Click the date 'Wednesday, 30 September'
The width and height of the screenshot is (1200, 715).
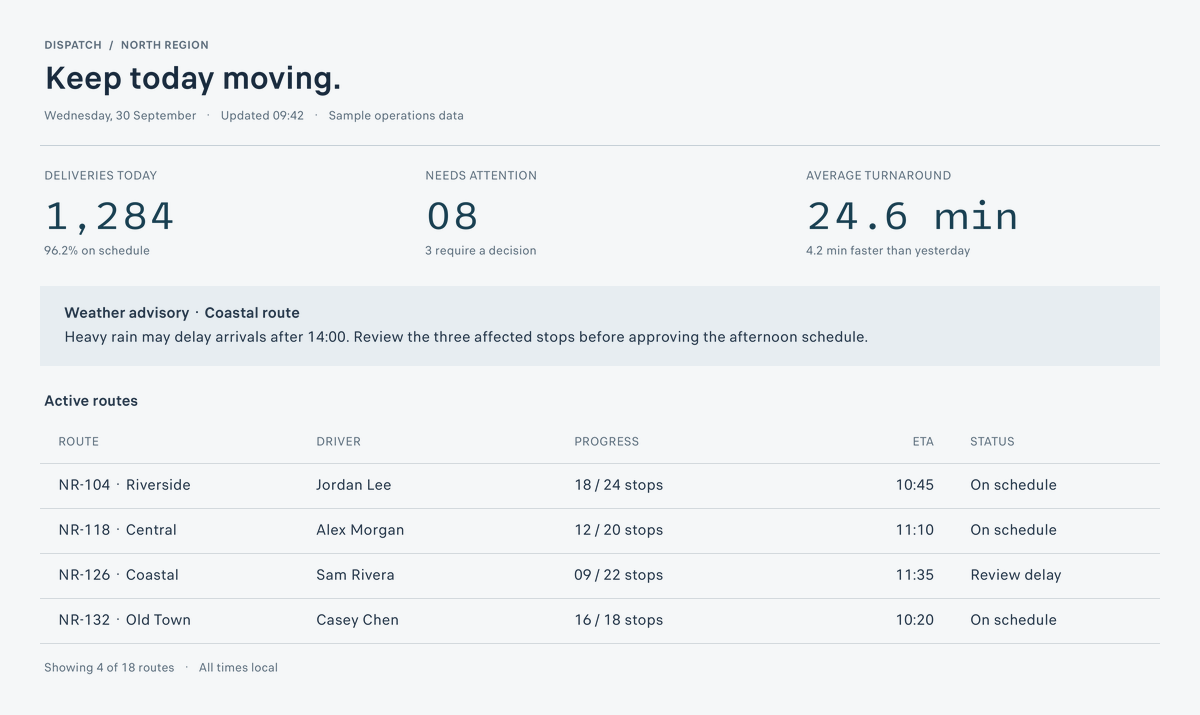click(x=120, y=115)
